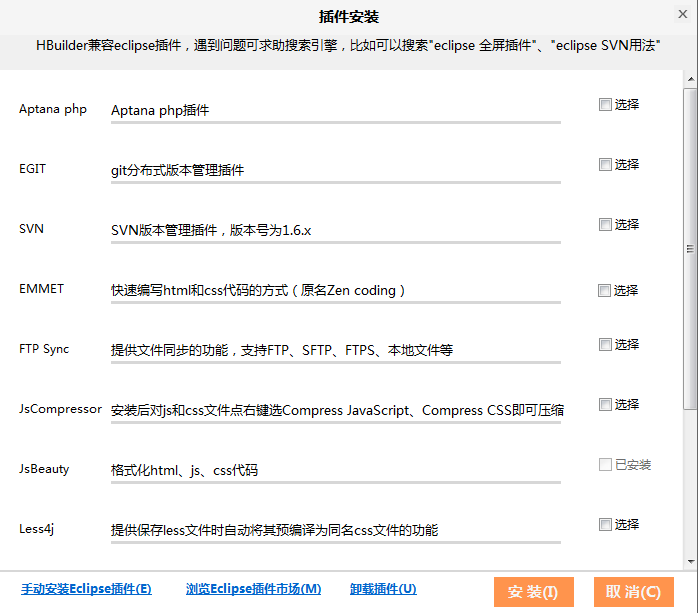
Task: Click the JsCompressor 'Compress JavaScript' description
Action: pyautogui.click(x=337, y=410)
